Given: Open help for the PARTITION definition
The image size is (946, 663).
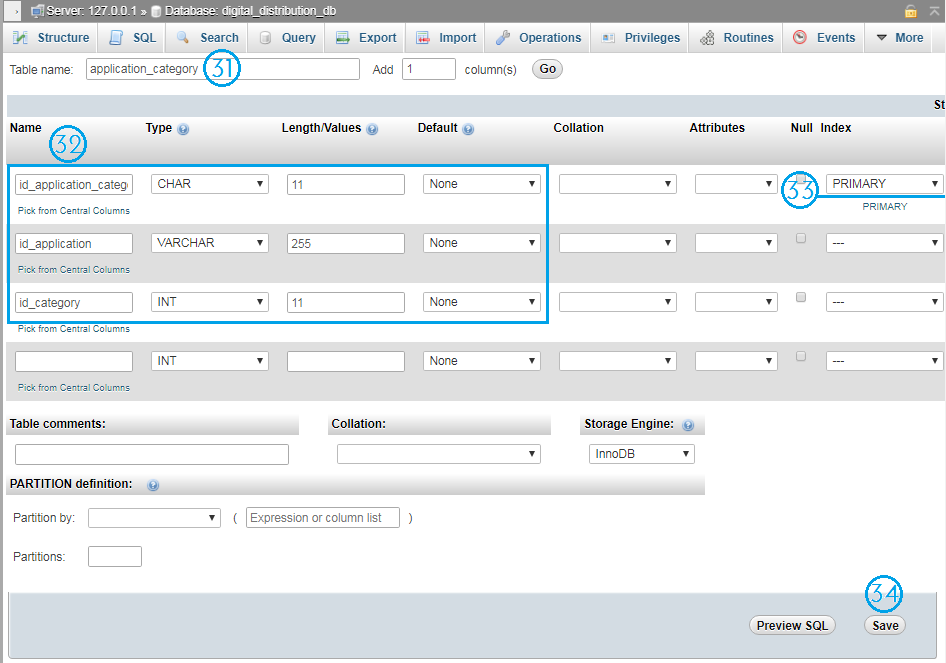Looking at the screenshot, I should [x=152, y=485].
